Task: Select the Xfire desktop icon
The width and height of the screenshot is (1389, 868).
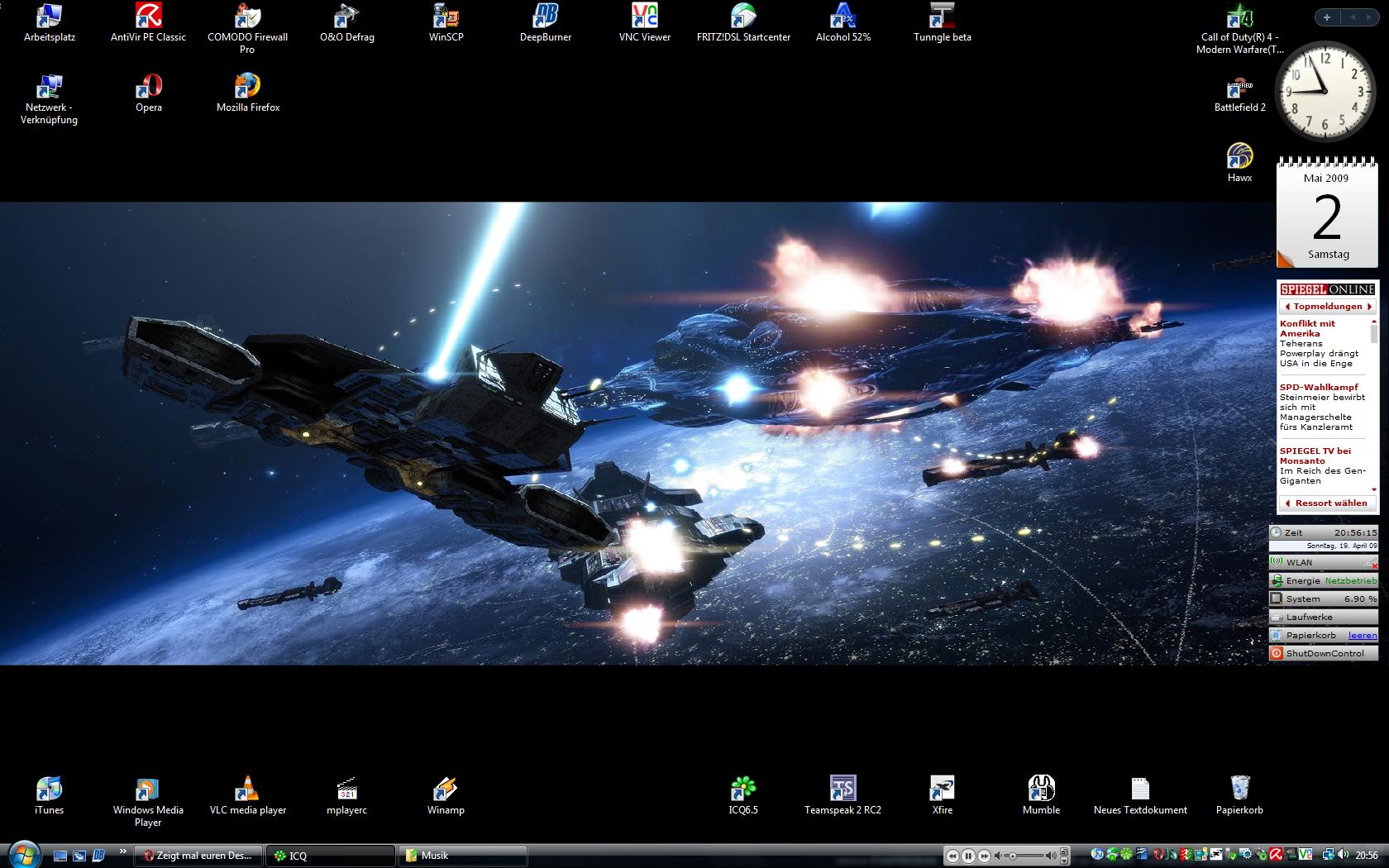Action: coord(943,795)
